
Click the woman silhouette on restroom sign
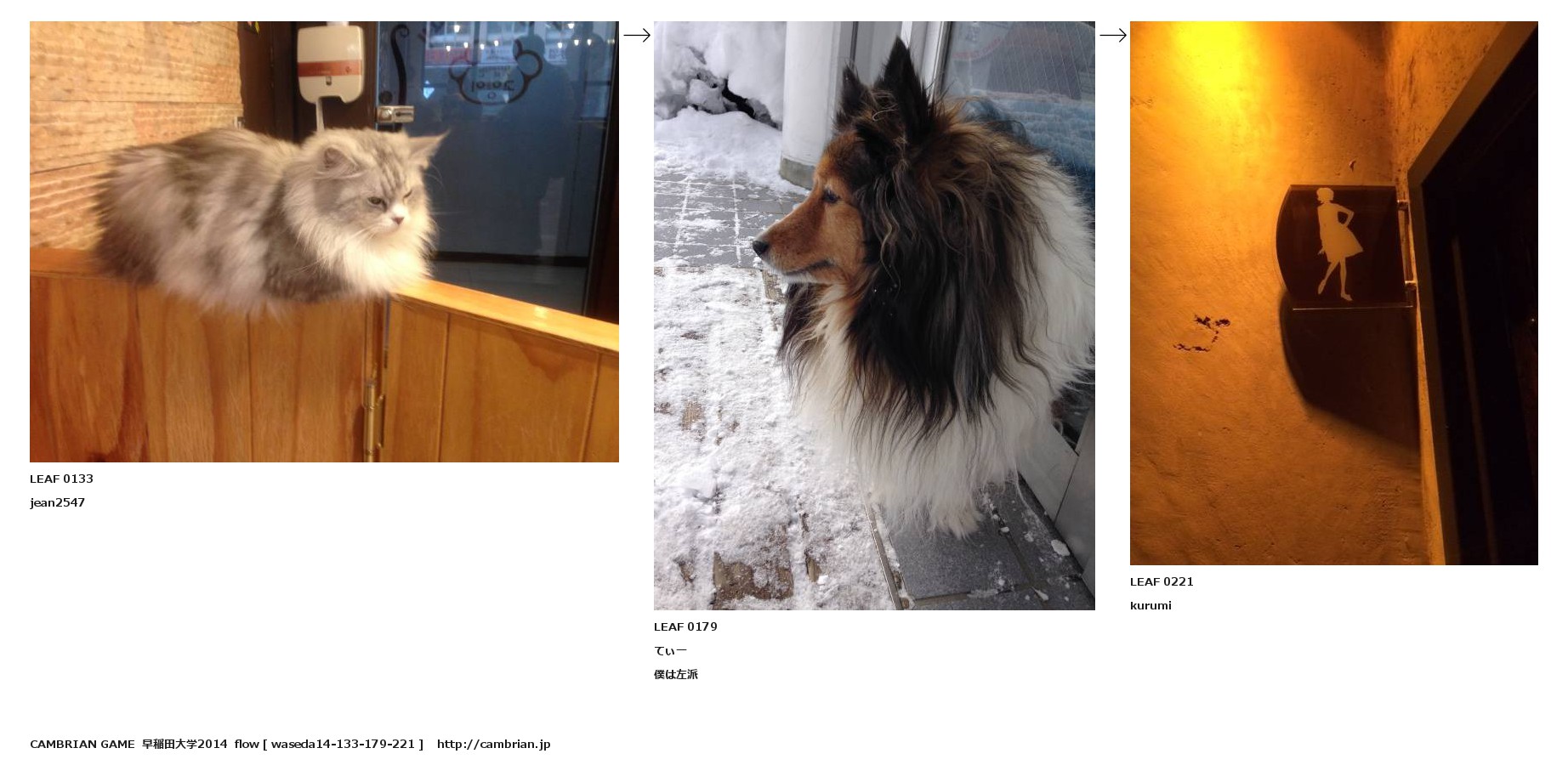(x=1337, y=244)
